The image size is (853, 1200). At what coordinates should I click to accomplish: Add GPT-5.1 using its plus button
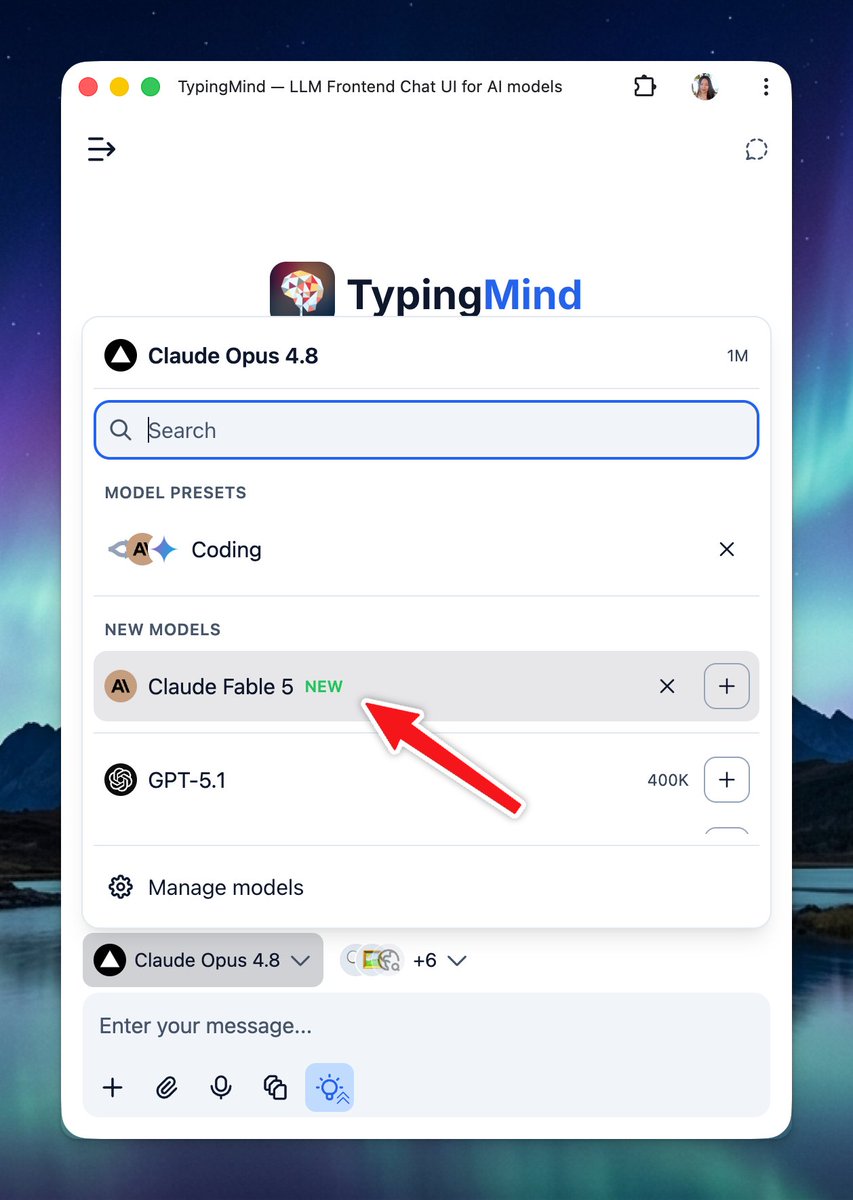pyautogui.click(x=727, y=779)
